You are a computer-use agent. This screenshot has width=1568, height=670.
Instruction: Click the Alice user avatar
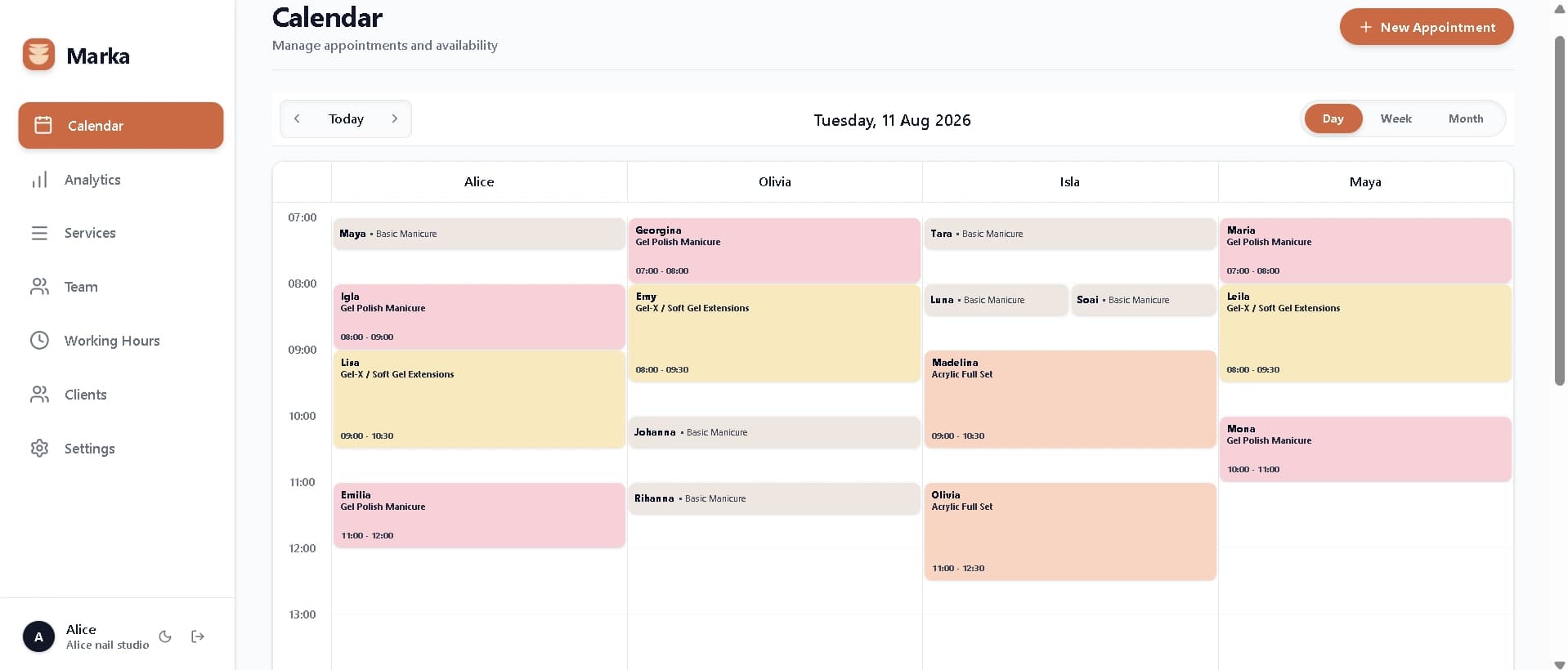(38, 636)
